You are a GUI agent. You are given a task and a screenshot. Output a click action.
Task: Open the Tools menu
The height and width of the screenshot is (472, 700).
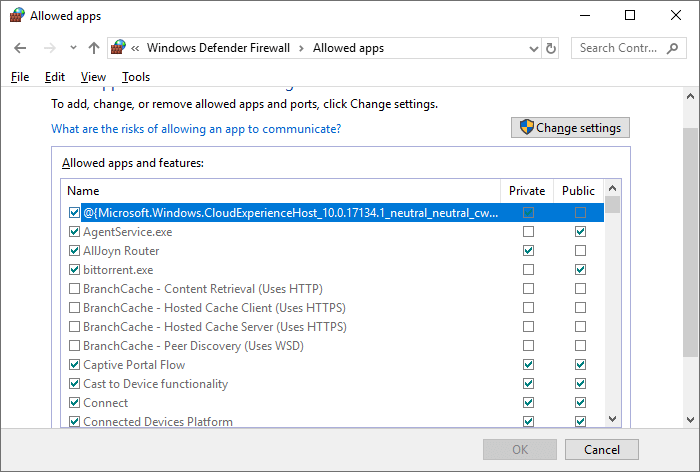[x=136, y=77]
